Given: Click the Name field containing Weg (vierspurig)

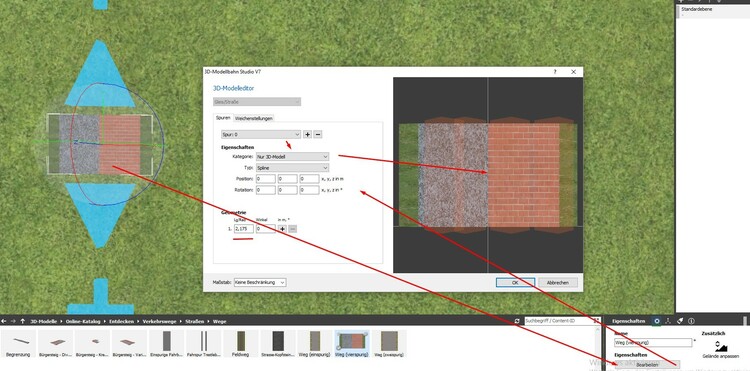Looking at the screenshot, I should pos(653,342).
